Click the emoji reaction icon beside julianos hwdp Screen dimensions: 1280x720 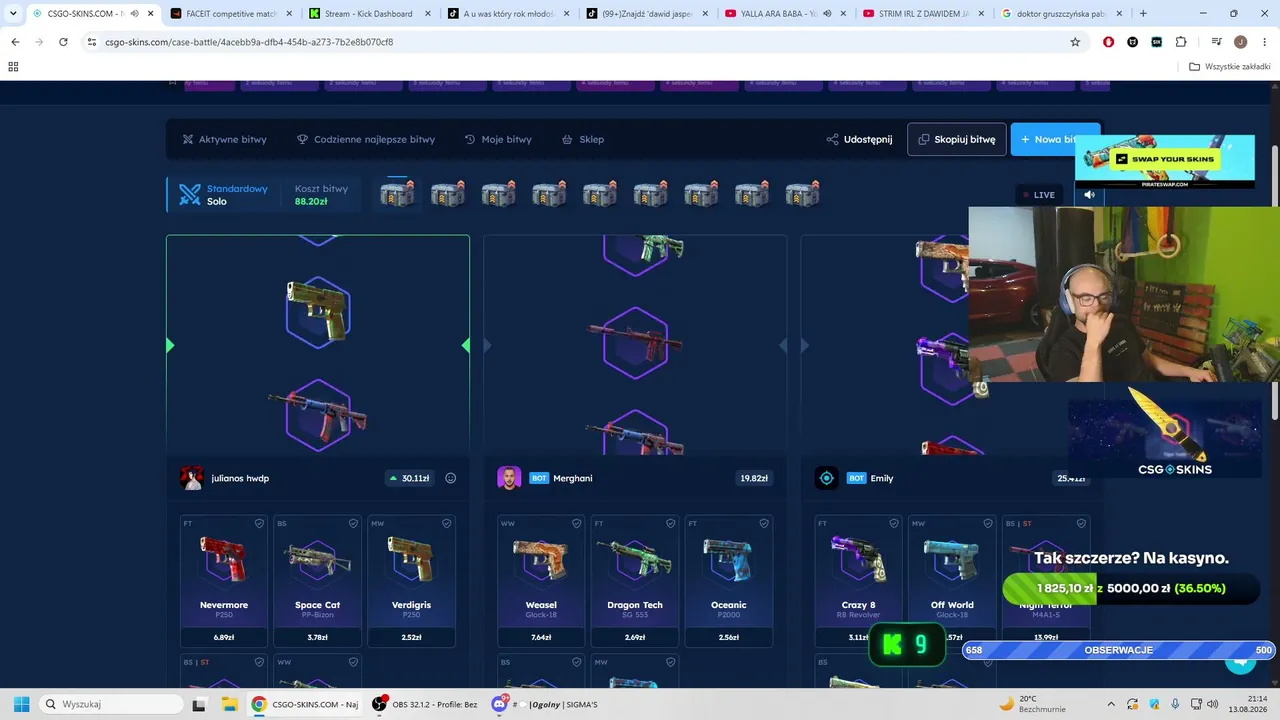coord(451,478)
